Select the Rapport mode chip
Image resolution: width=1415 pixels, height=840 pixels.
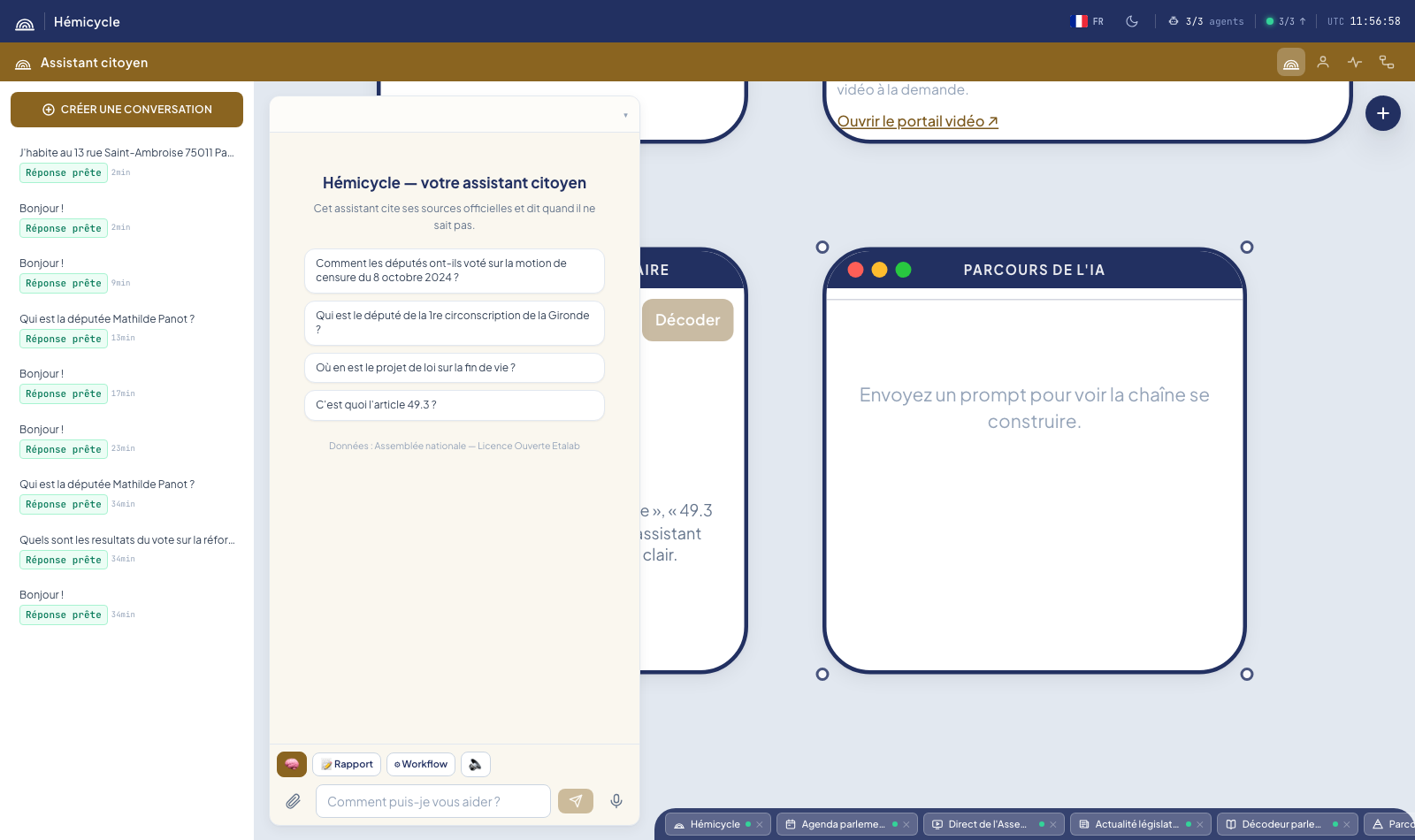coord(347,764)
